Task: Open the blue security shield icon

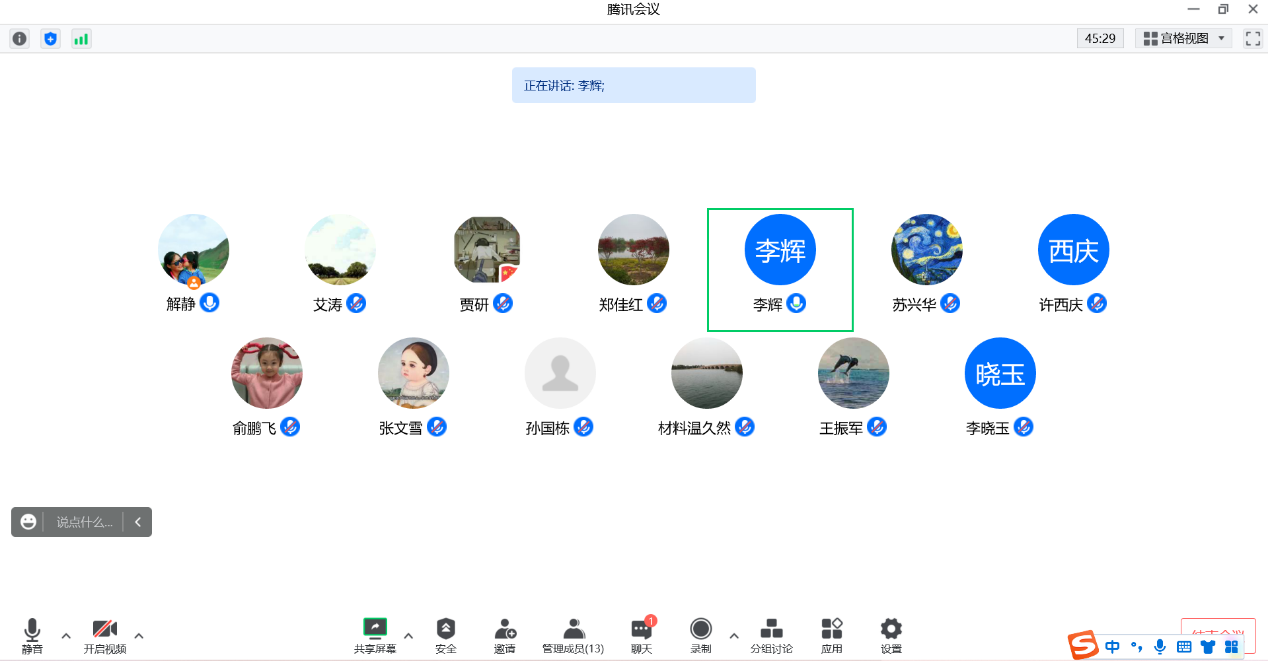Action: (x=50, y=39)
